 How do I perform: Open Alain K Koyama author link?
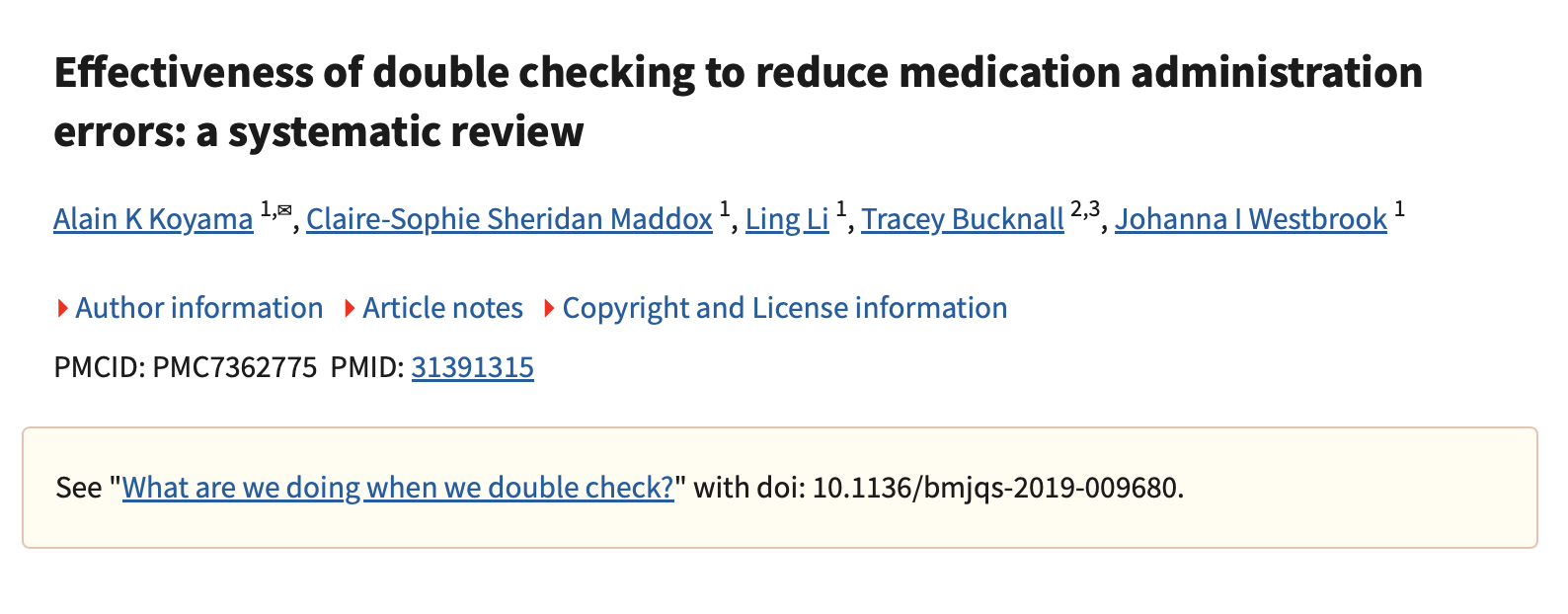[153, 219]
